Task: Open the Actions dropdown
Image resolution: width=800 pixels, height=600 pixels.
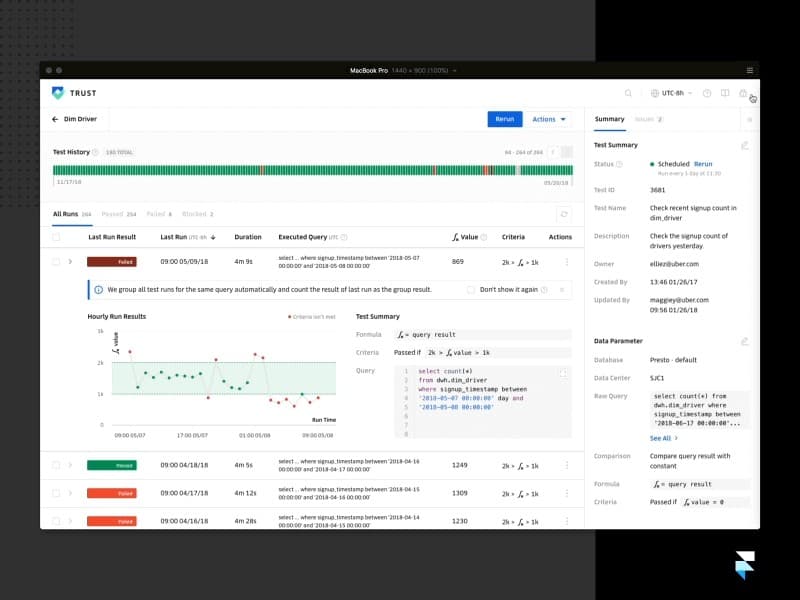Action: (x=548, y=119)
